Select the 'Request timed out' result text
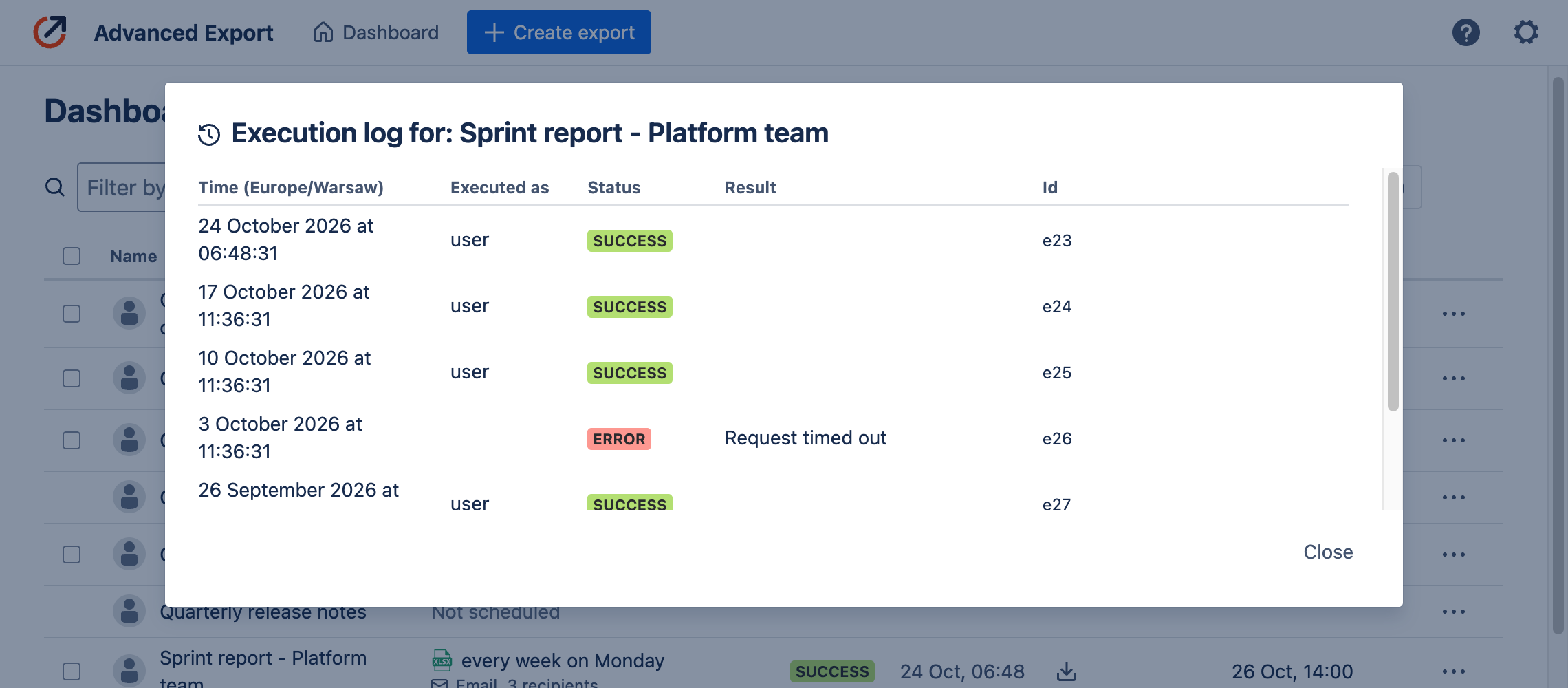This screenshot has height=688, width=1568. pos(805,438)
